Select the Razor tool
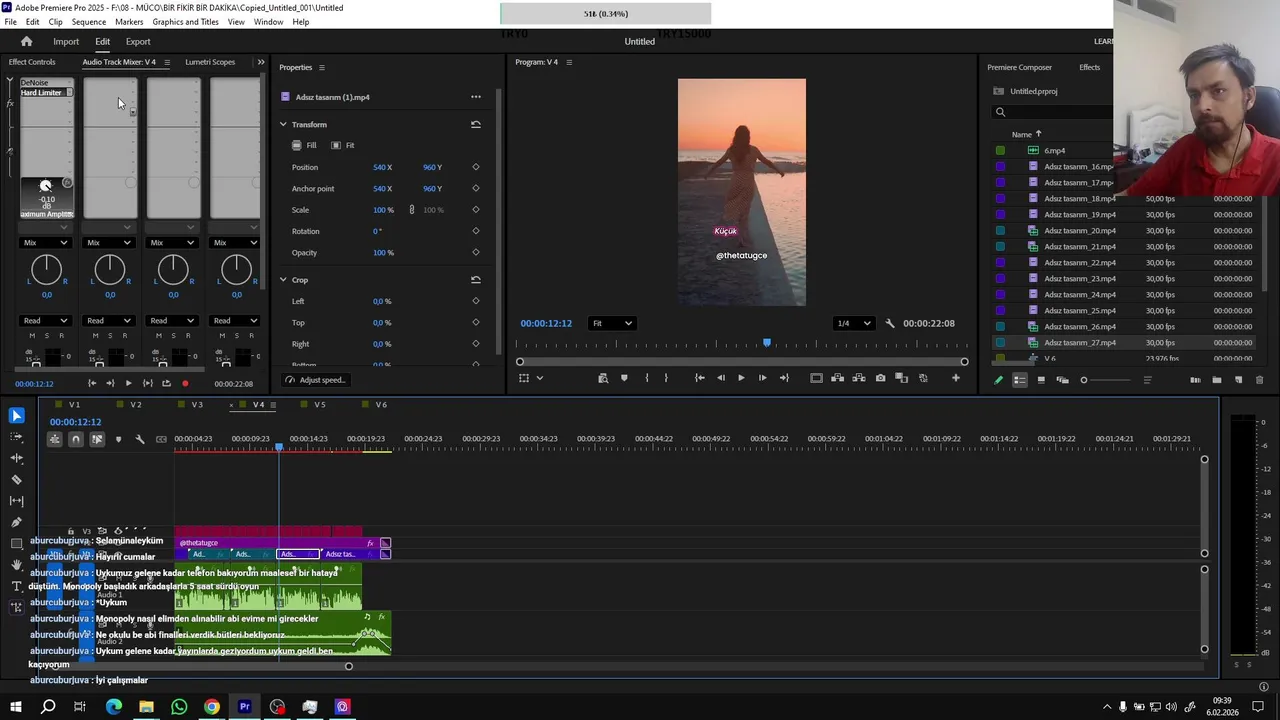The height and width of the screenshot is (720, 1280). [x=16, y=479]
